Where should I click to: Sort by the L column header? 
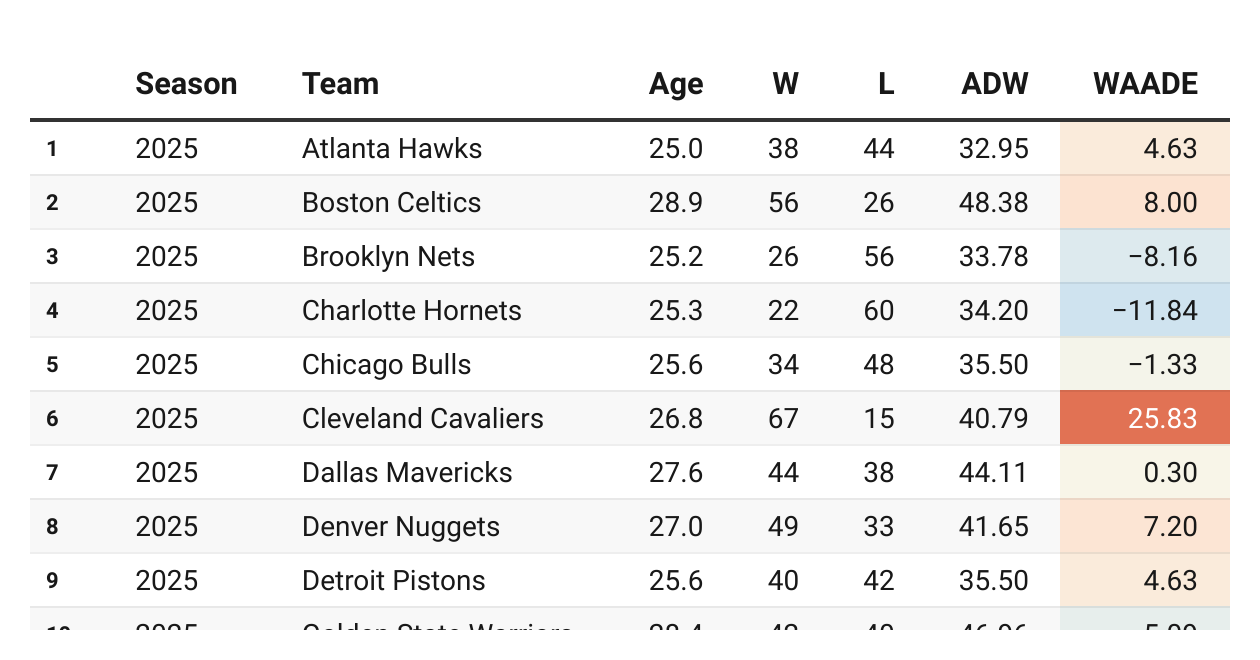coord(886,84)
